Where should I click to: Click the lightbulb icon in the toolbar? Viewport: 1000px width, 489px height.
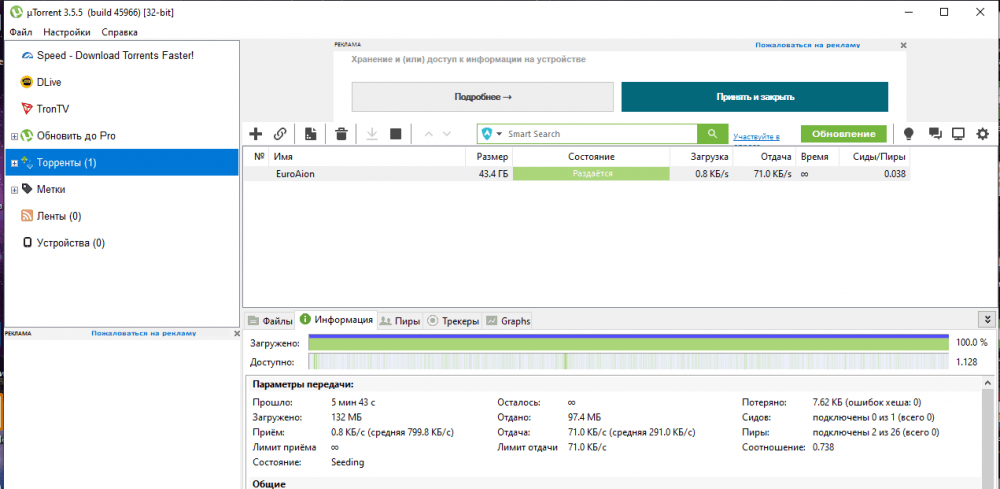pos(909,134)
